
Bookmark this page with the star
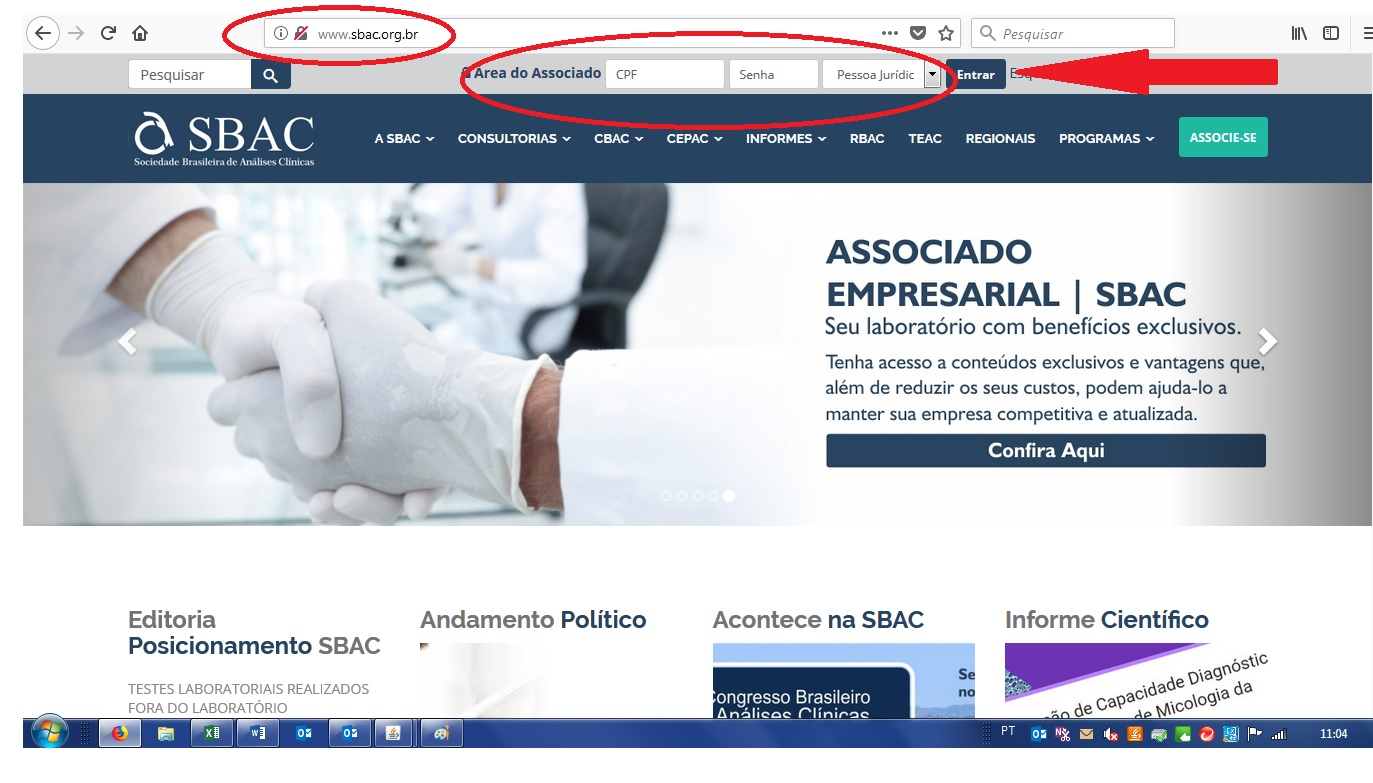[946, 33]
